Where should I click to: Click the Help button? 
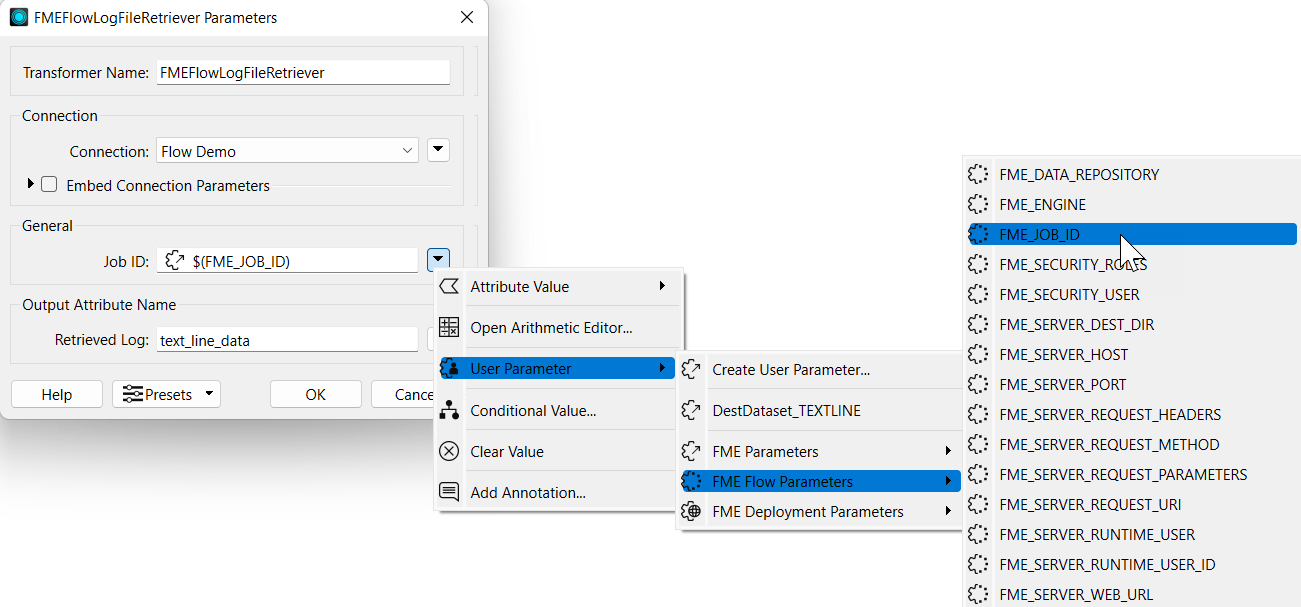(x=57, y=394)
